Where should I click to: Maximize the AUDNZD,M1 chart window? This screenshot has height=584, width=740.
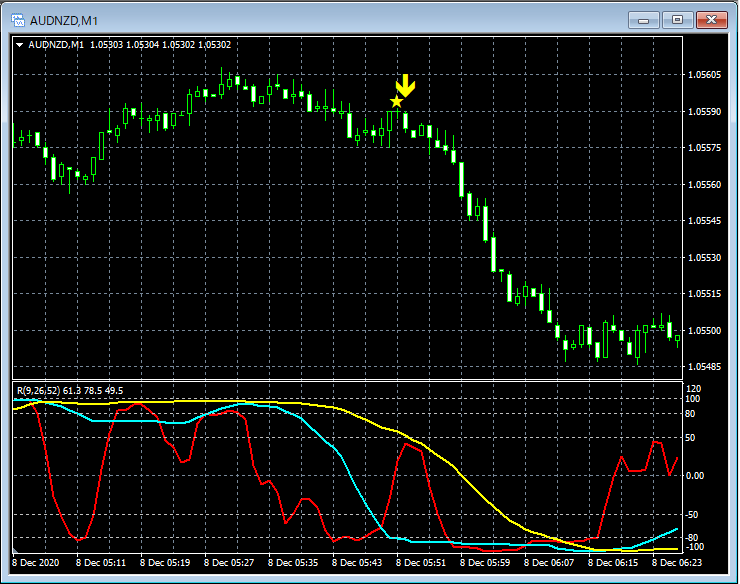(677, 19)
